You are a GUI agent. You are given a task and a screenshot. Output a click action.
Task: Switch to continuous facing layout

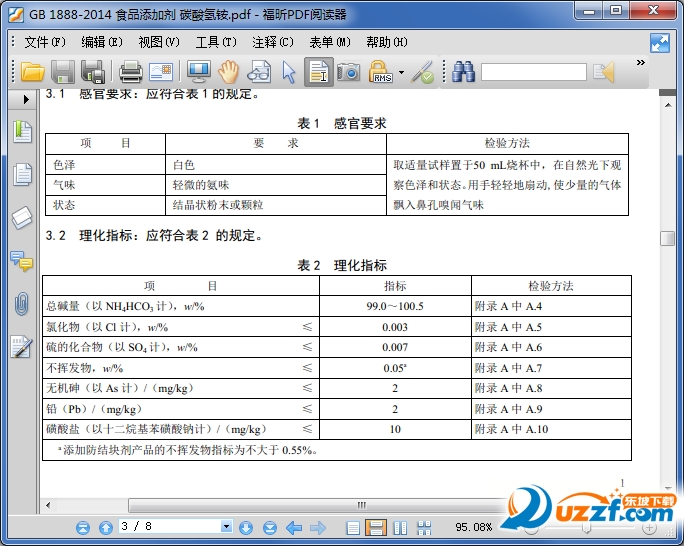424,528
